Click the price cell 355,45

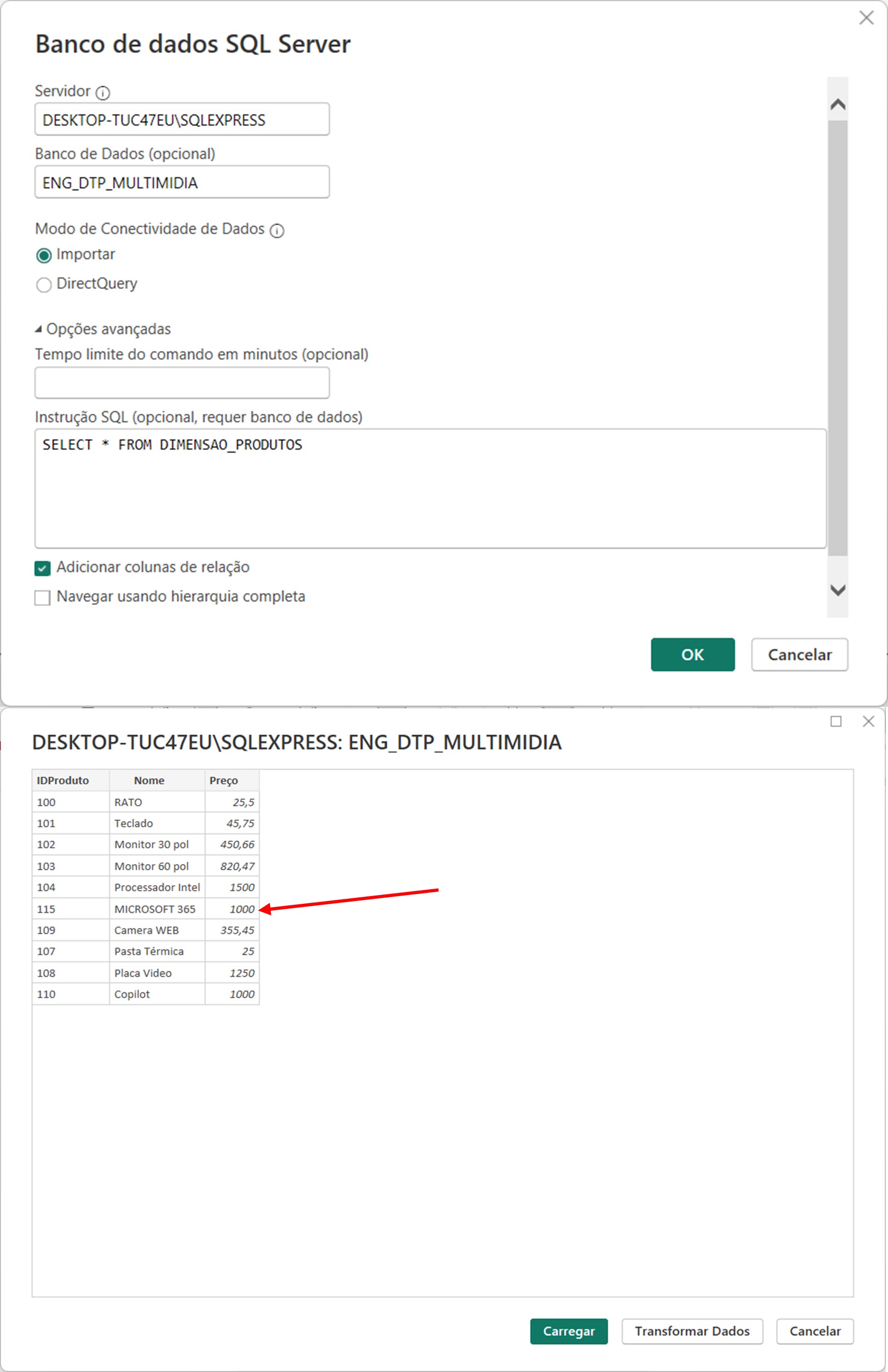pyautogui.click(x=232, y=930)
